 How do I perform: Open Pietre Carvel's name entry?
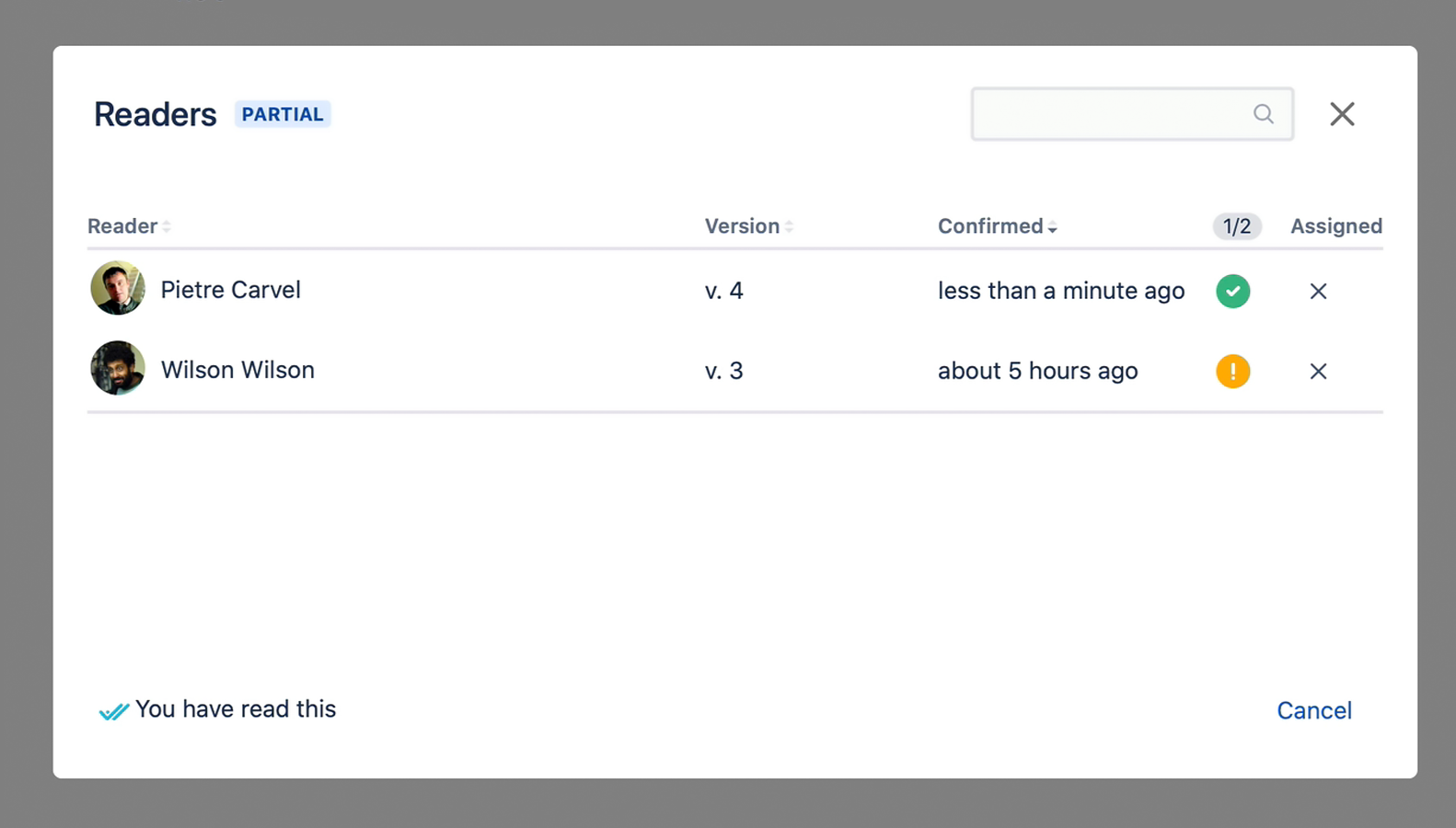[x=230, y=290]
